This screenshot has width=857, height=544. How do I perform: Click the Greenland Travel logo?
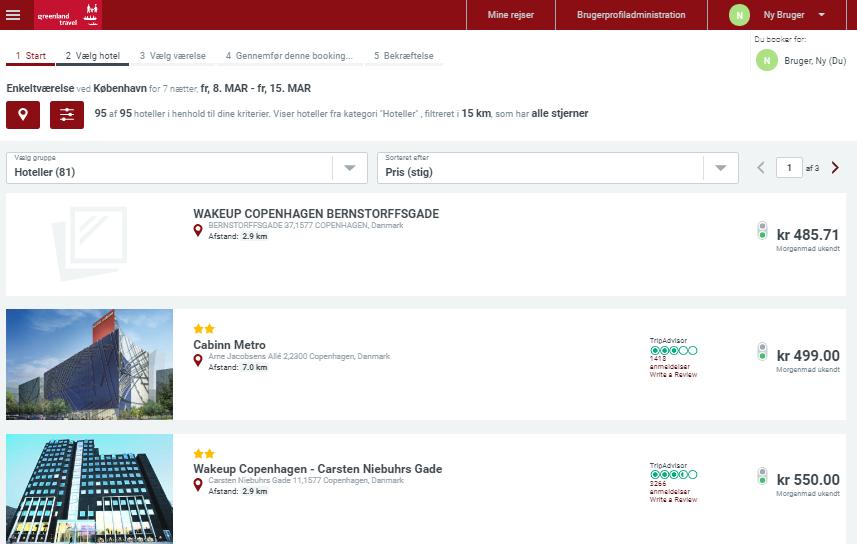pos(68,15)
